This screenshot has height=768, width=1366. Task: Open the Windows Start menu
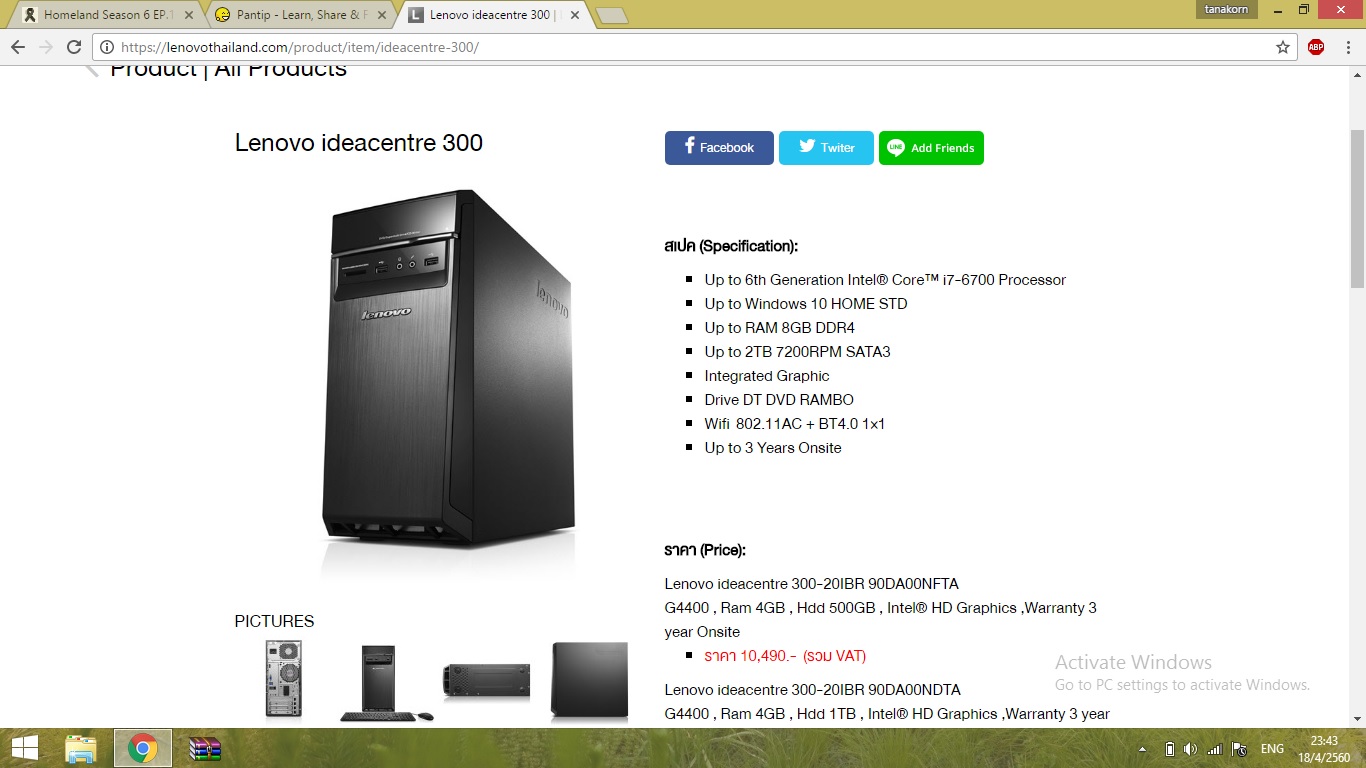click(25, 748)
